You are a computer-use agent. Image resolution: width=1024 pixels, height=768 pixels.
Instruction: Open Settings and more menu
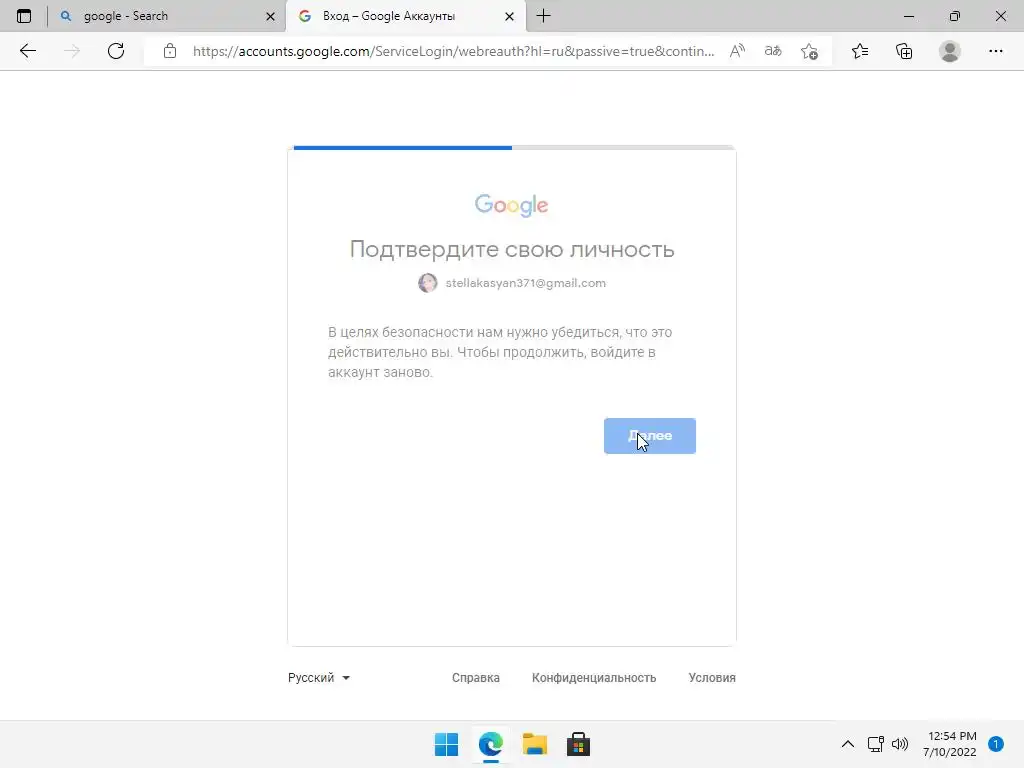pyautogui.click(x=995, y=51)
